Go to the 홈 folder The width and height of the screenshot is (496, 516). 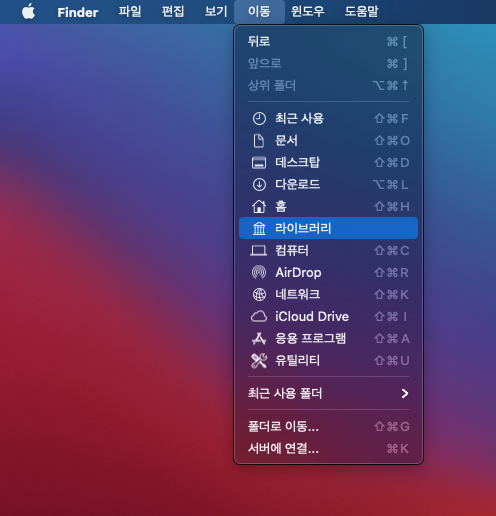click(328, 206)
